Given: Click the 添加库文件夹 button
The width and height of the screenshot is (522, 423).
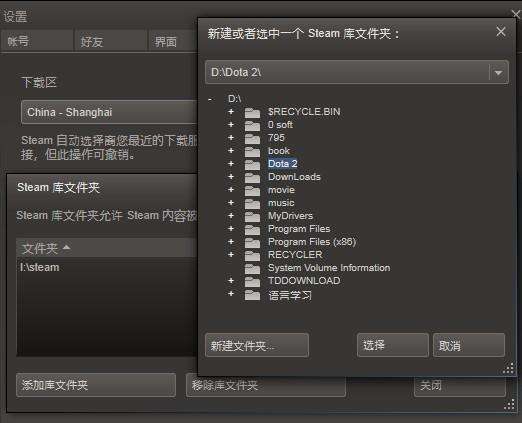Looking at the screenshot, I should [96, 385].
